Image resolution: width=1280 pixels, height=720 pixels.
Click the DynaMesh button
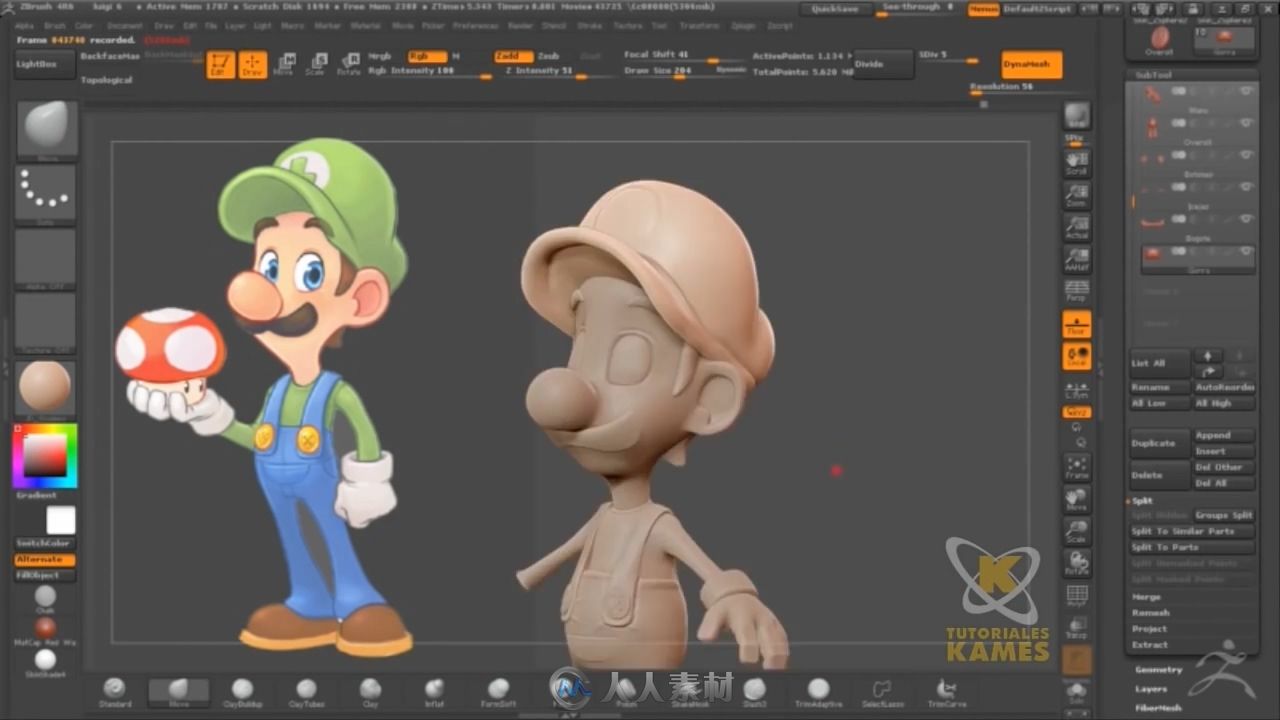1031,65
